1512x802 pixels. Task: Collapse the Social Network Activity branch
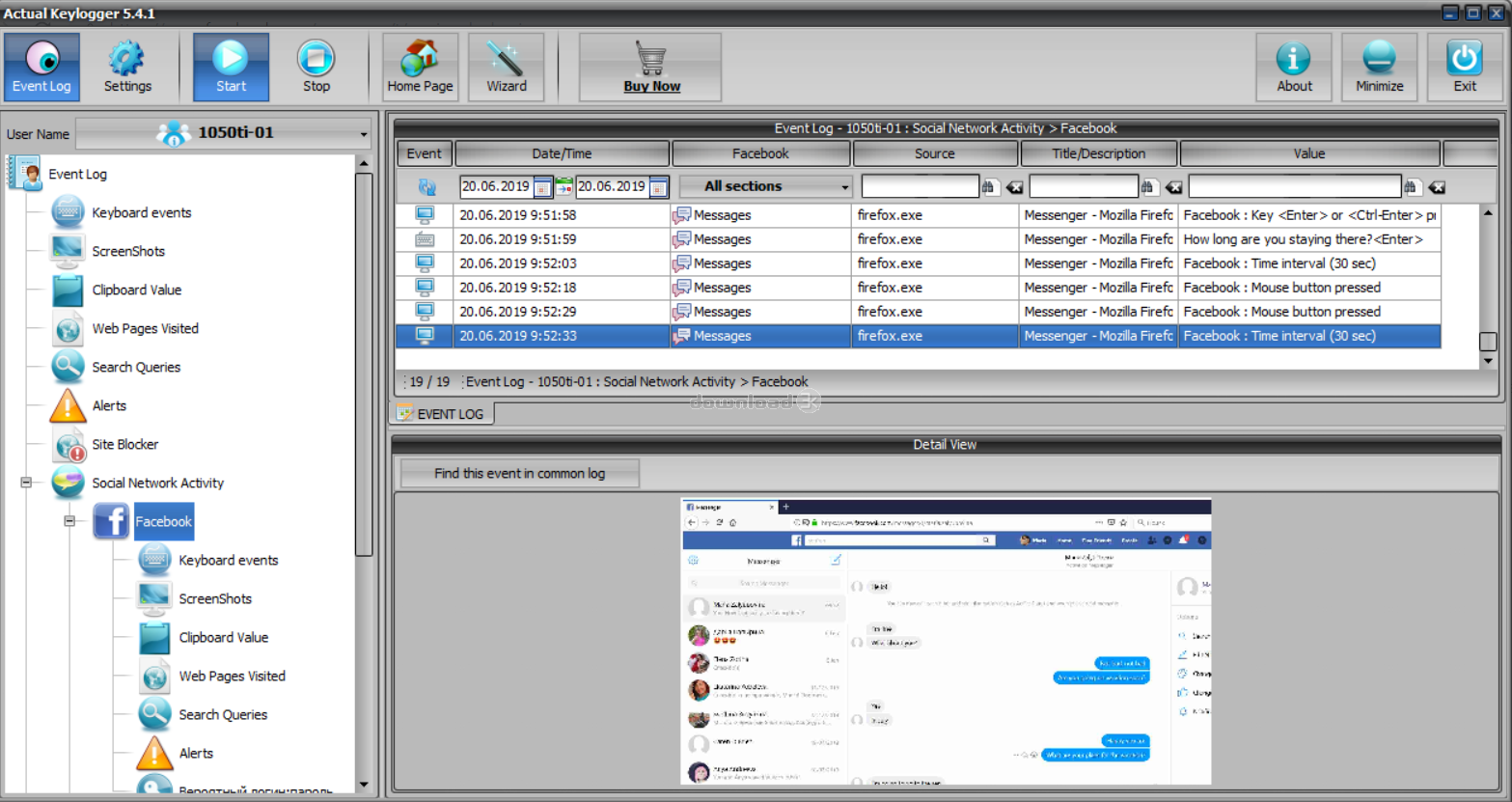pos(26,483)
